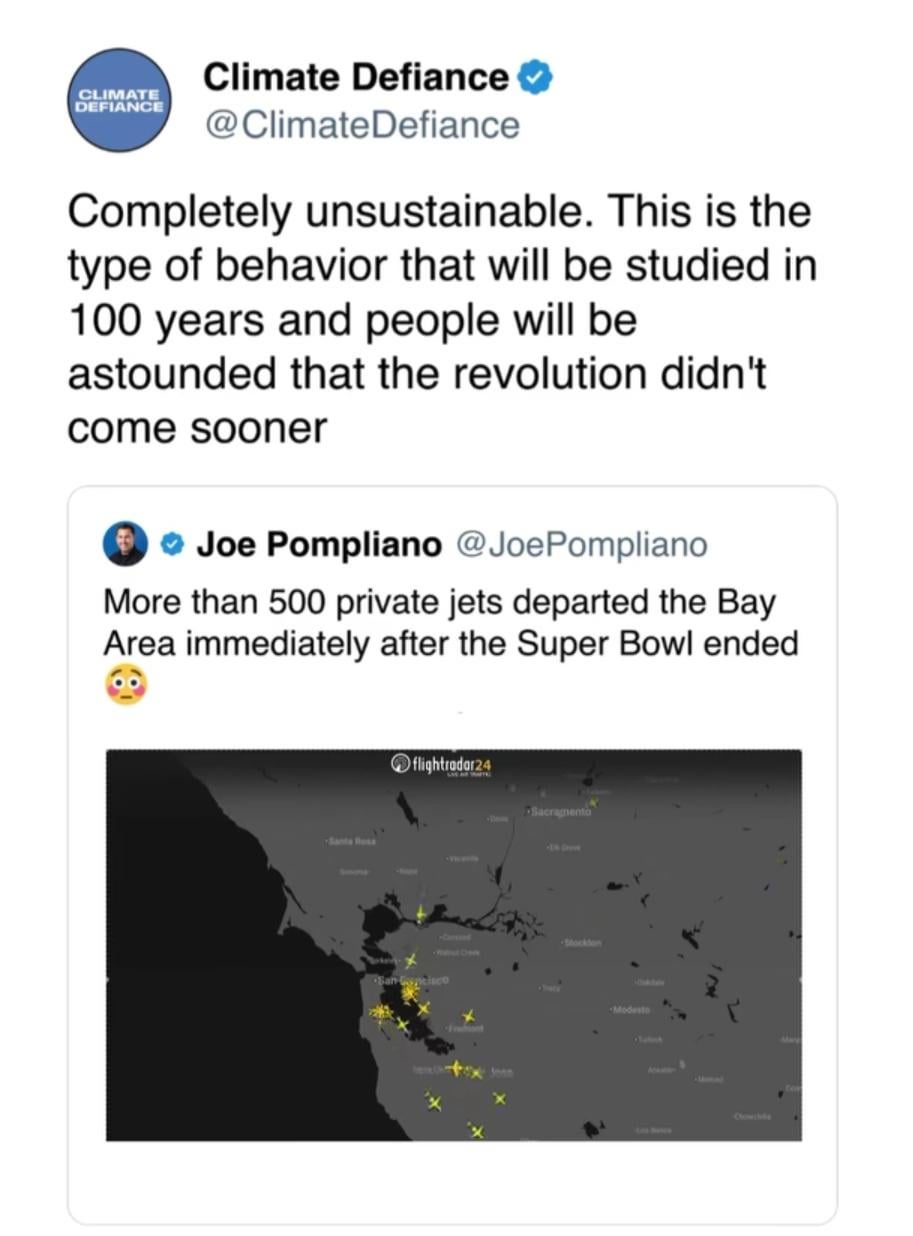Select the plane icon near Fremont label
Viewport: 913px width, 1236px height.
(x=469, y=1016)
